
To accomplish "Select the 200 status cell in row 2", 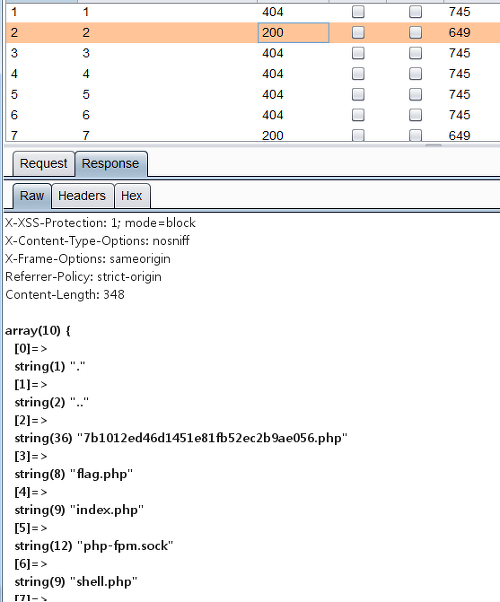I will [x=293, y=33].
